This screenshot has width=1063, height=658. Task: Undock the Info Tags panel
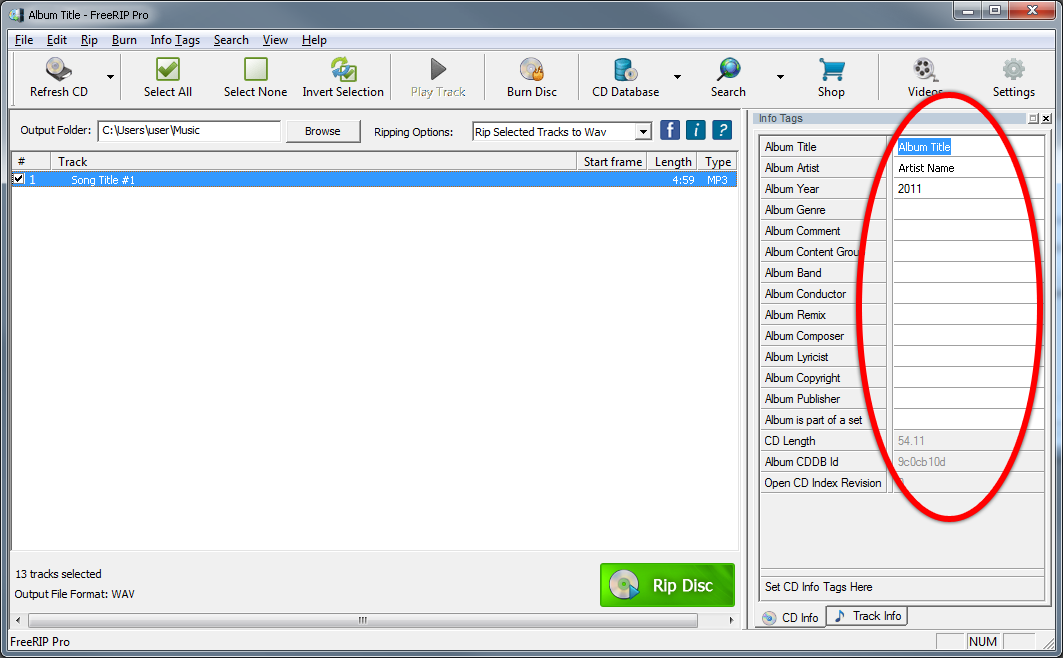coord(1033,119)
